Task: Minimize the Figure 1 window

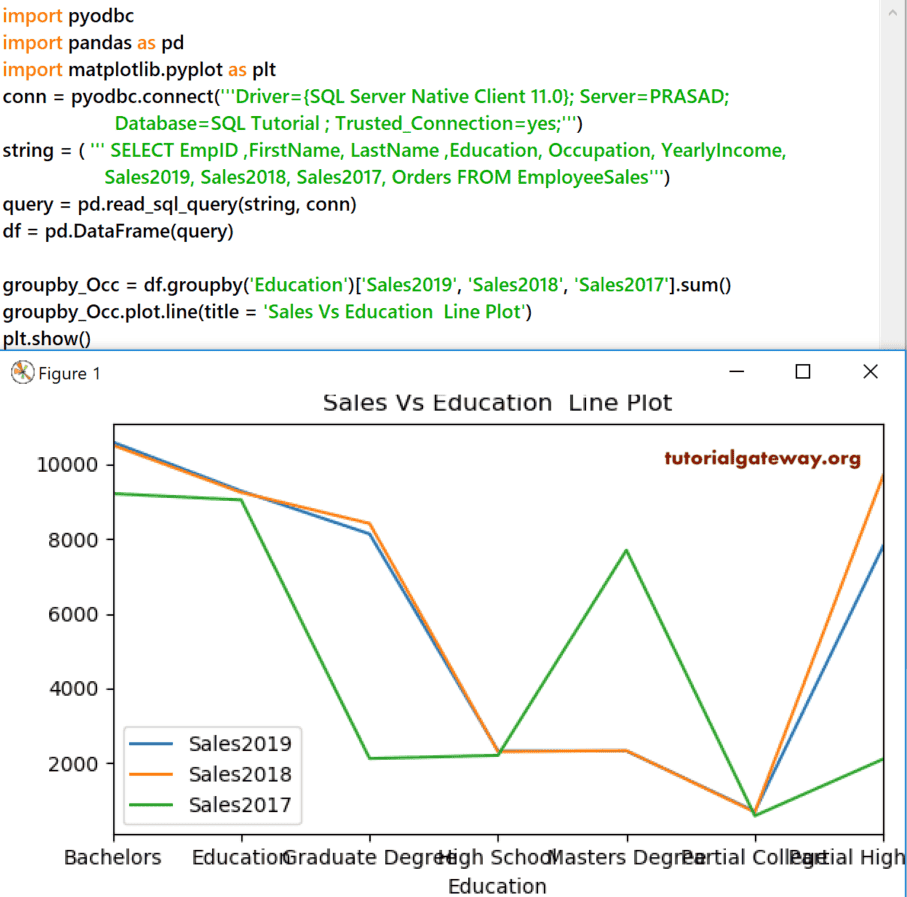Action: (737, 371)
